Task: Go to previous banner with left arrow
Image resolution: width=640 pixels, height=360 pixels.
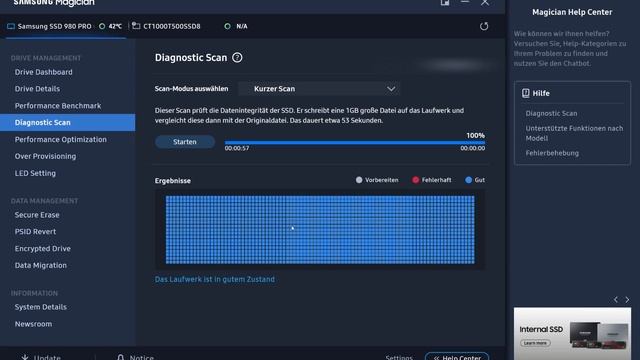Action: [x=616, y=300]
